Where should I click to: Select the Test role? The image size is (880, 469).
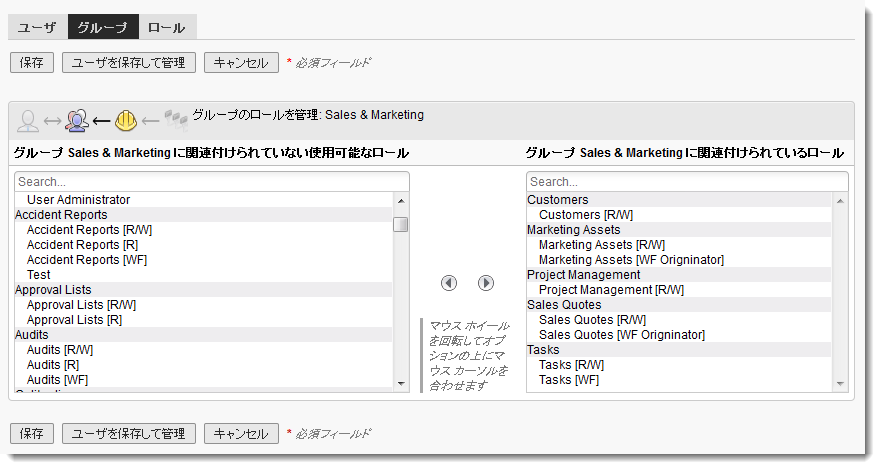point(203,275)
